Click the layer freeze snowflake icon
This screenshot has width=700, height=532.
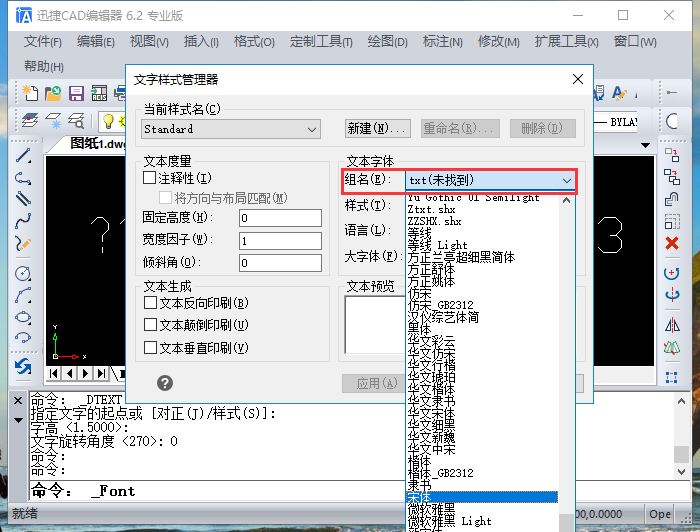pyautogui.click(x=54, y=121)
